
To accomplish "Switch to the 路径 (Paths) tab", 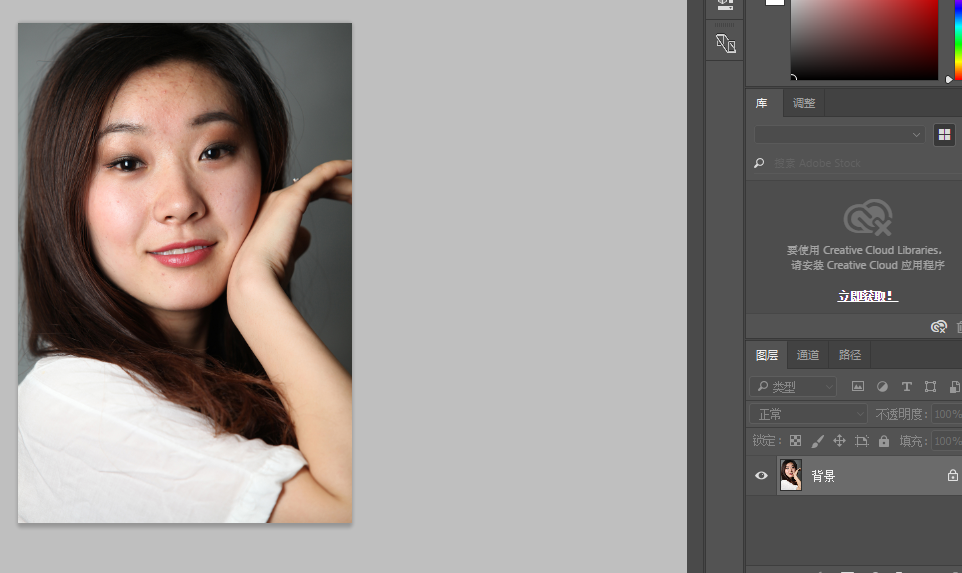I will point(850,355).
